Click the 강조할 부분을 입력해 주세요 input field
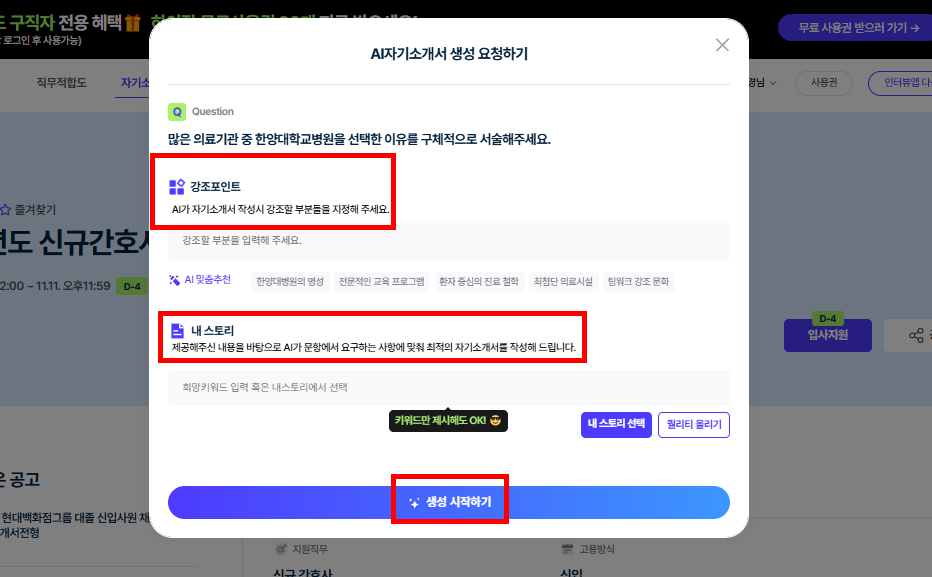This screenshot has width=932, height=577. [x=448, y=241]
